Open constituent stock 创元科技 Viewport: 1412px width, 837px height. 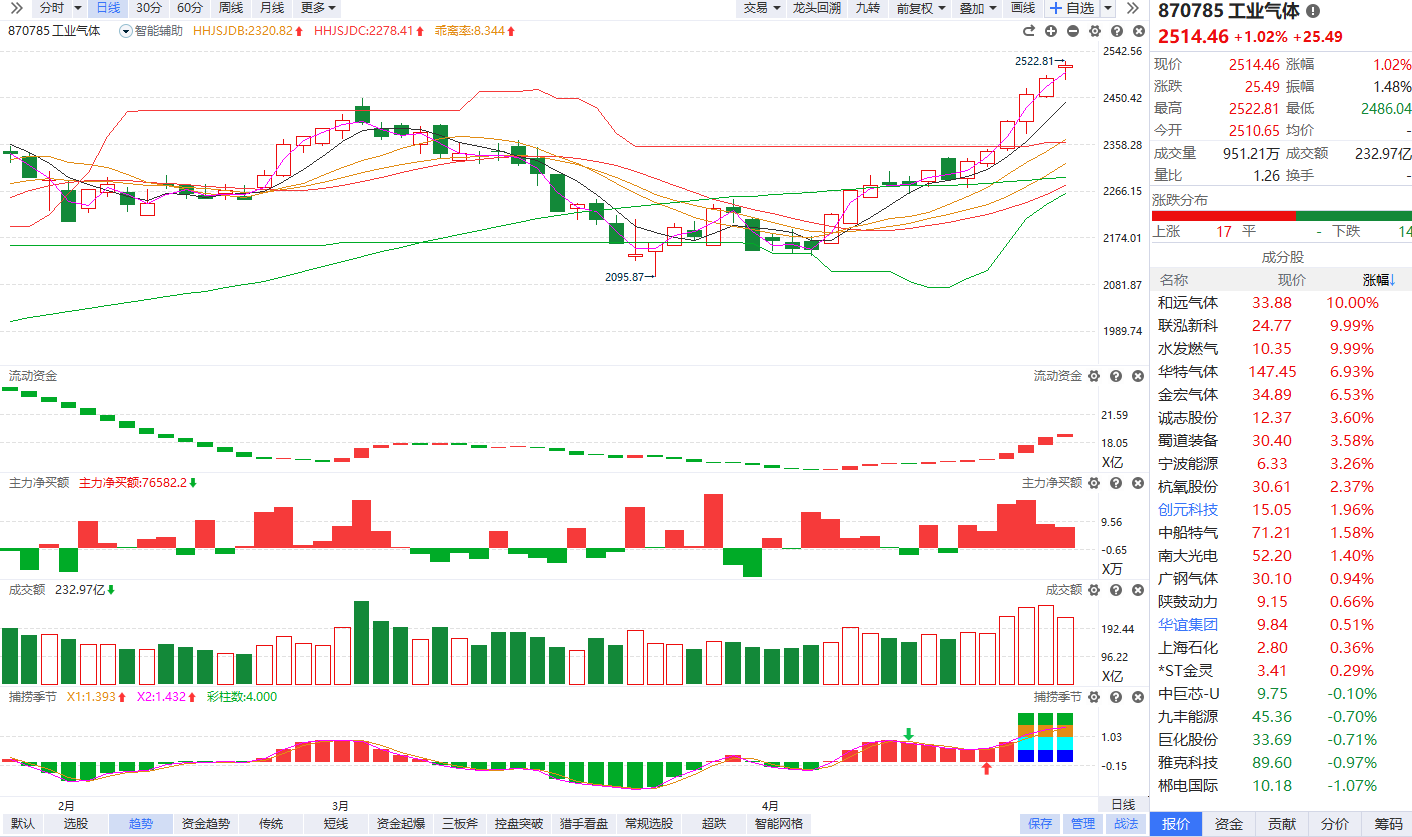(1188, 509)
